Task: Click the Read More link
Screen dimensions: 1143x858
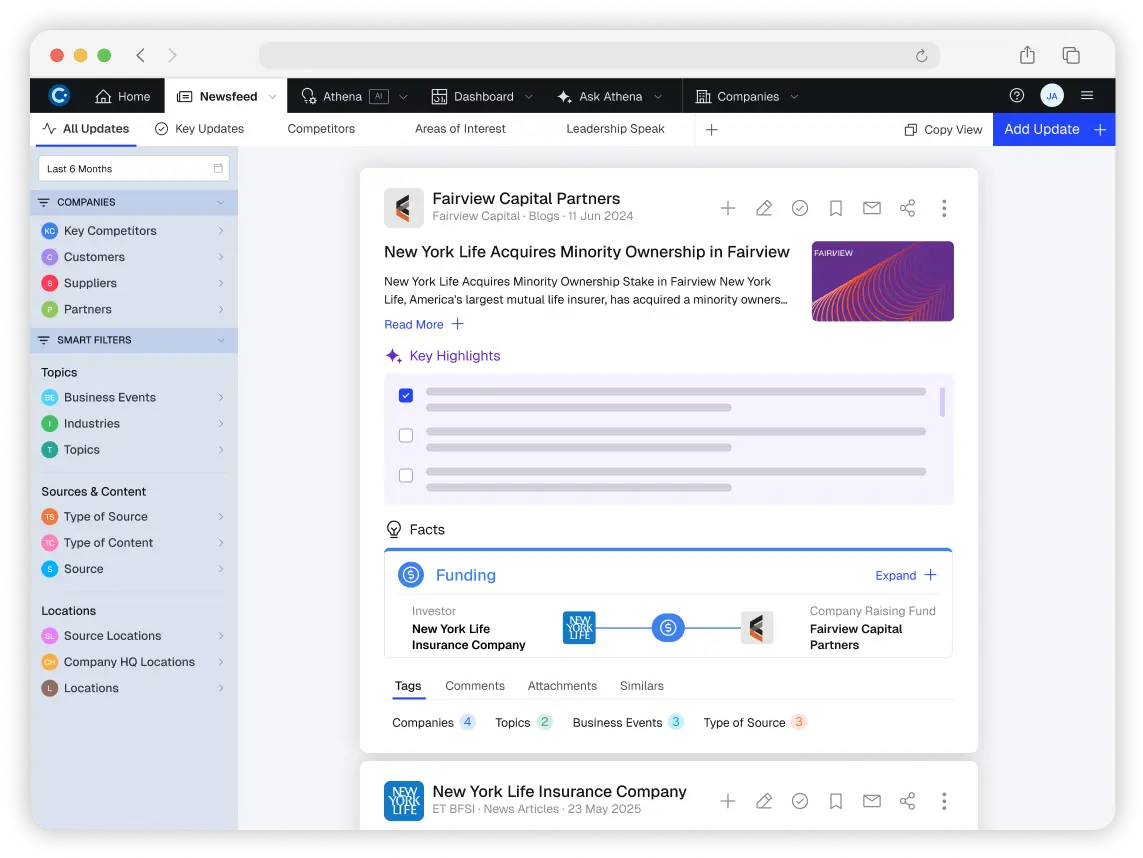Action: point(414,324)
